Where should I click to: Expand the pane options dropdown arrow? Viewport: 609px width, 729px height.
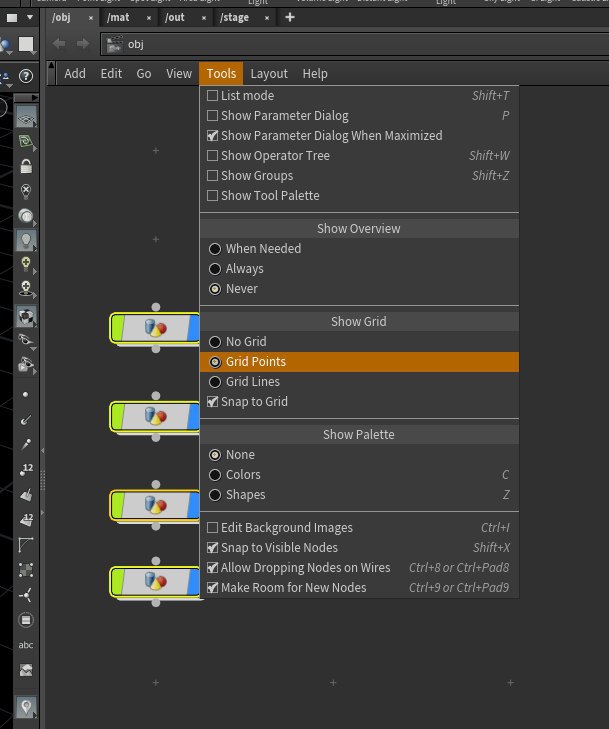[30, 18]
